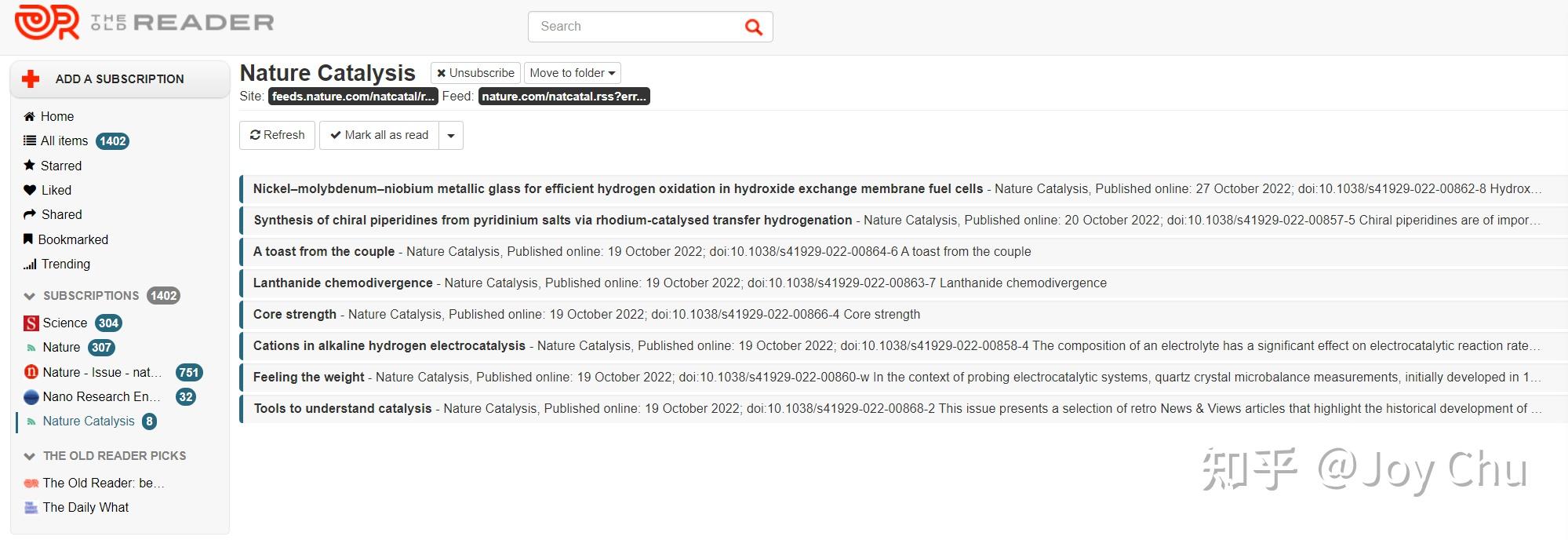Click The Old Reader logo icon
This screenshot has height=540, width=1568.
click(x=47, y=22)
